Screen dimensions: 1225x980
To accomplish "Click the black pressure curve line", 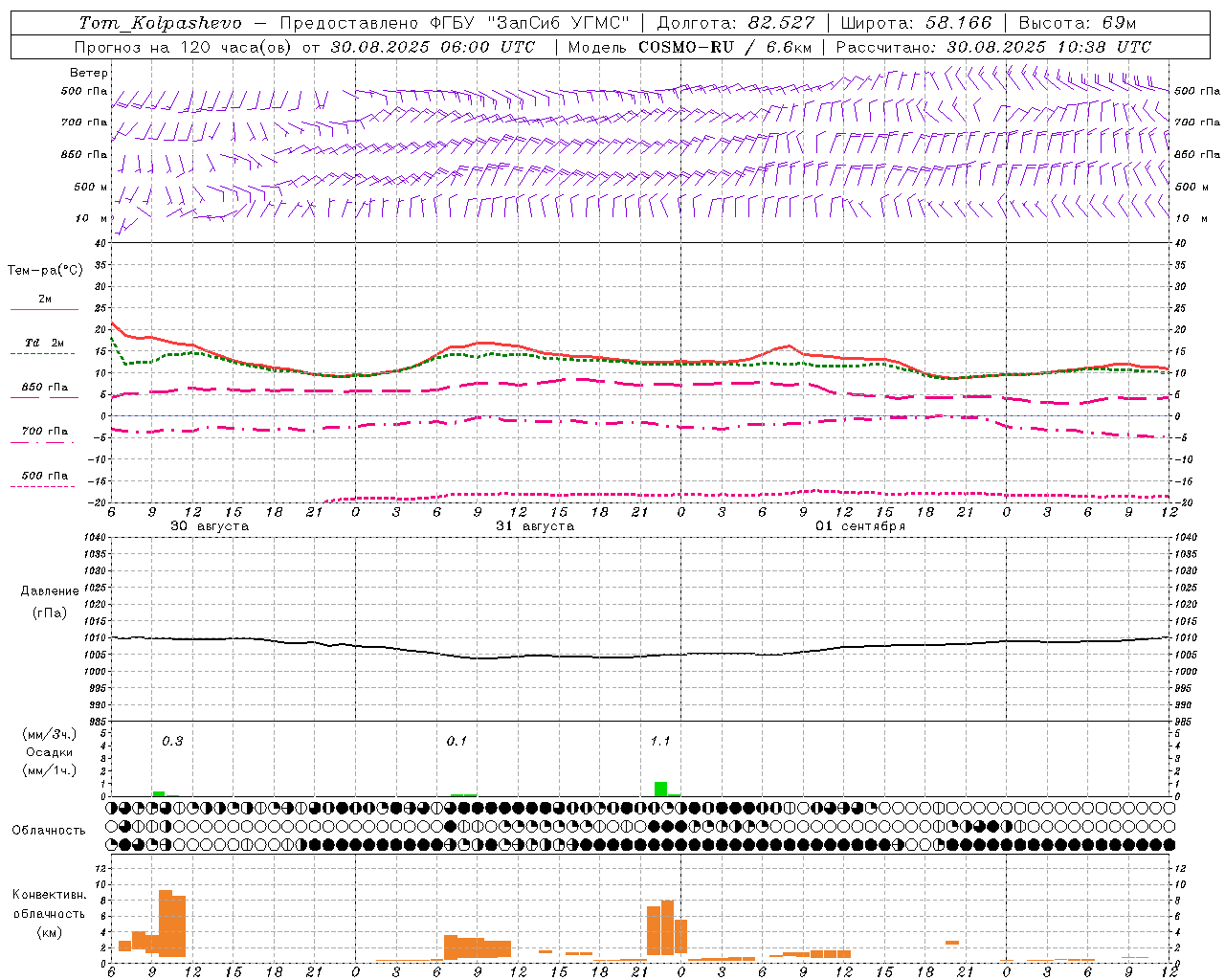I will (x=641, y=657).
